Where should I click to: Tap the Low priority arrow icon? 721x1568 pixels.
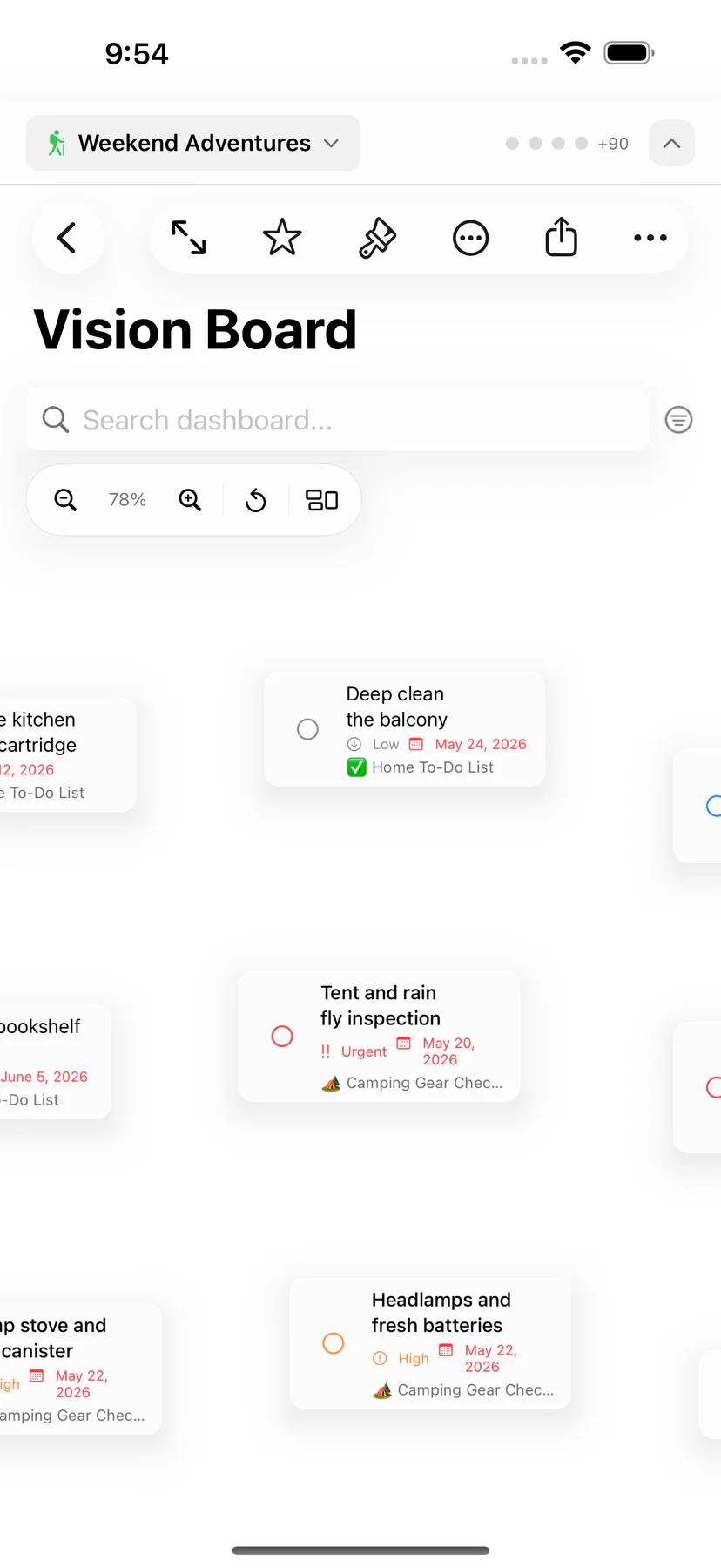354,744
